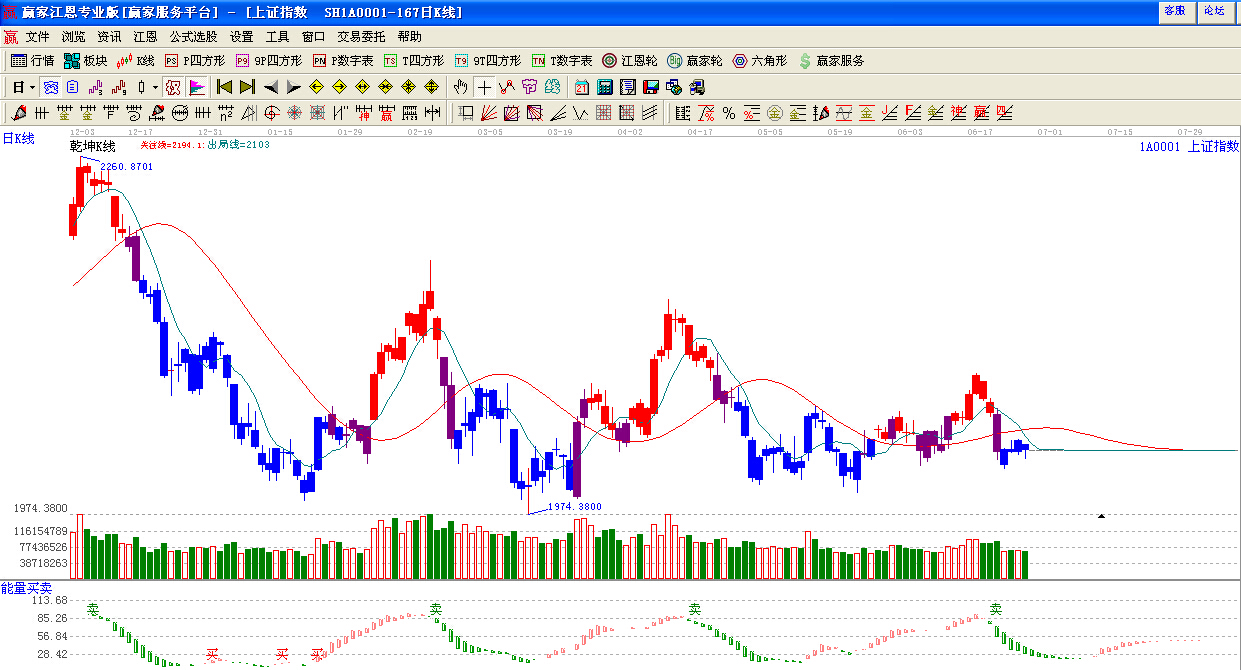The image size is (1241, 670).
Task: Toggle the pressed colored flag indicator button
Action: click(197, 87)
